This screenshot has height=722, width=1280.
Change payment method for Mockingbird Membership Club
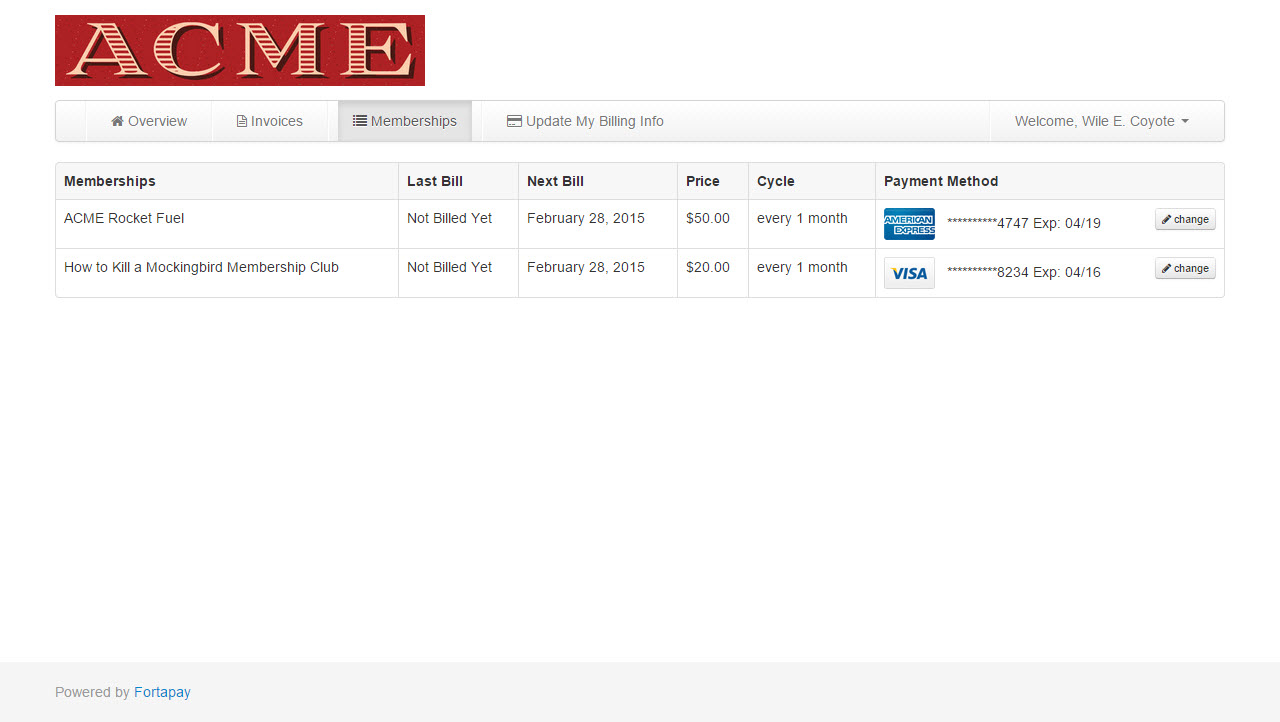[1185, 268]
